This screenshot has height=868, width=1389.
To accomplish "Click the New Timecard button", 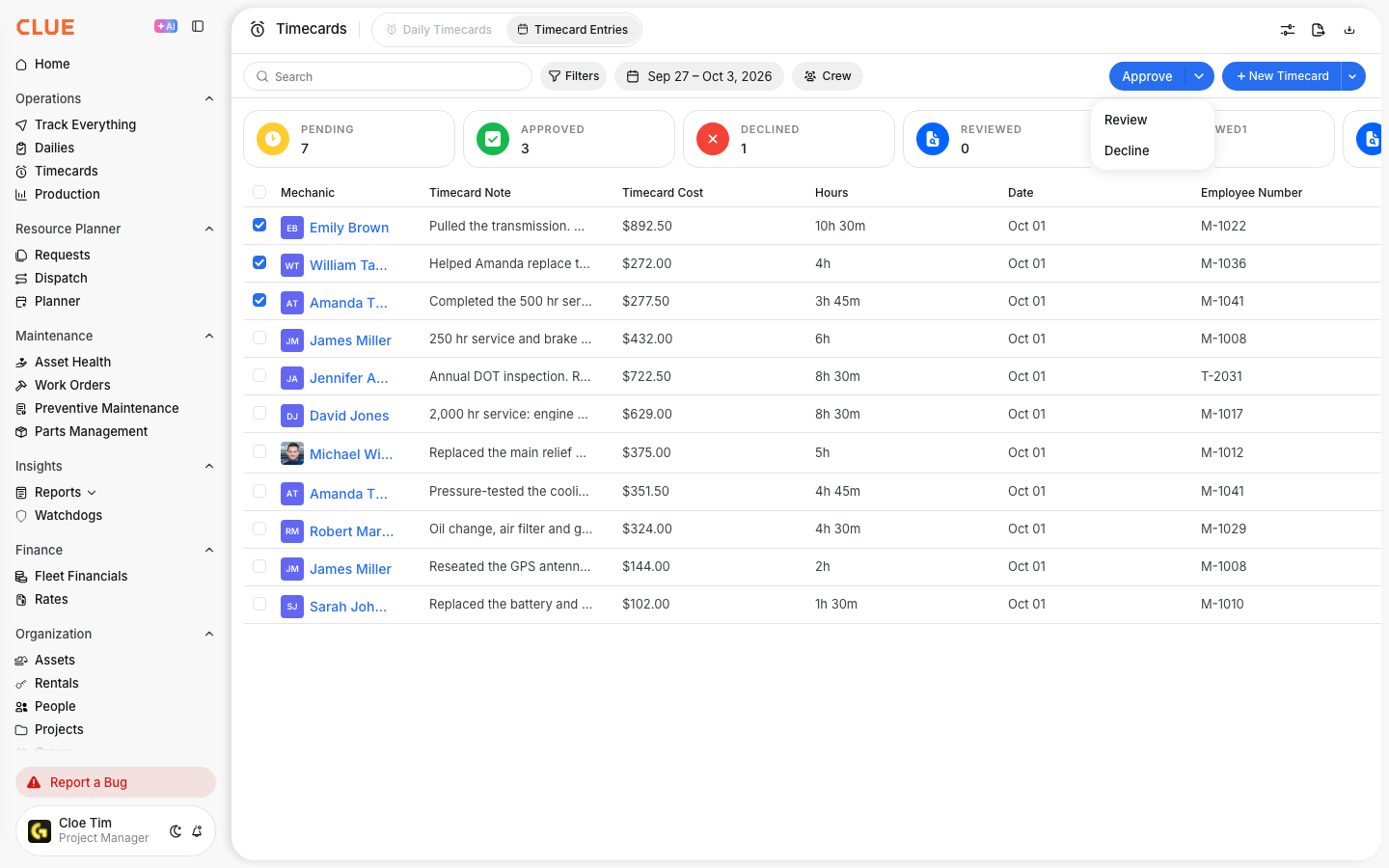I will coord(1282,76).
